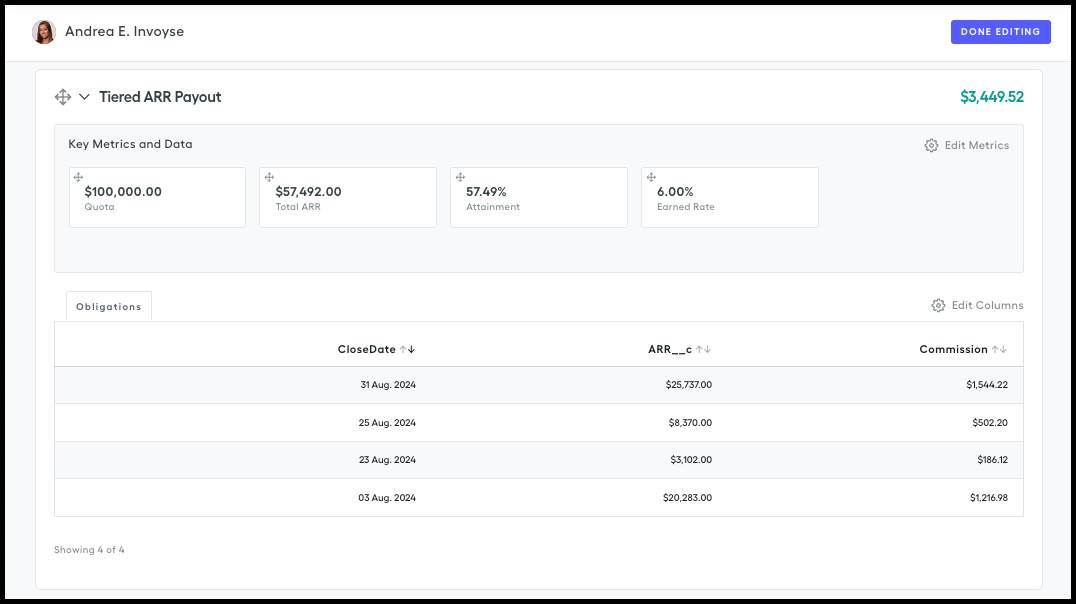Click the $502.20 commission cell

tap(990, 423)
